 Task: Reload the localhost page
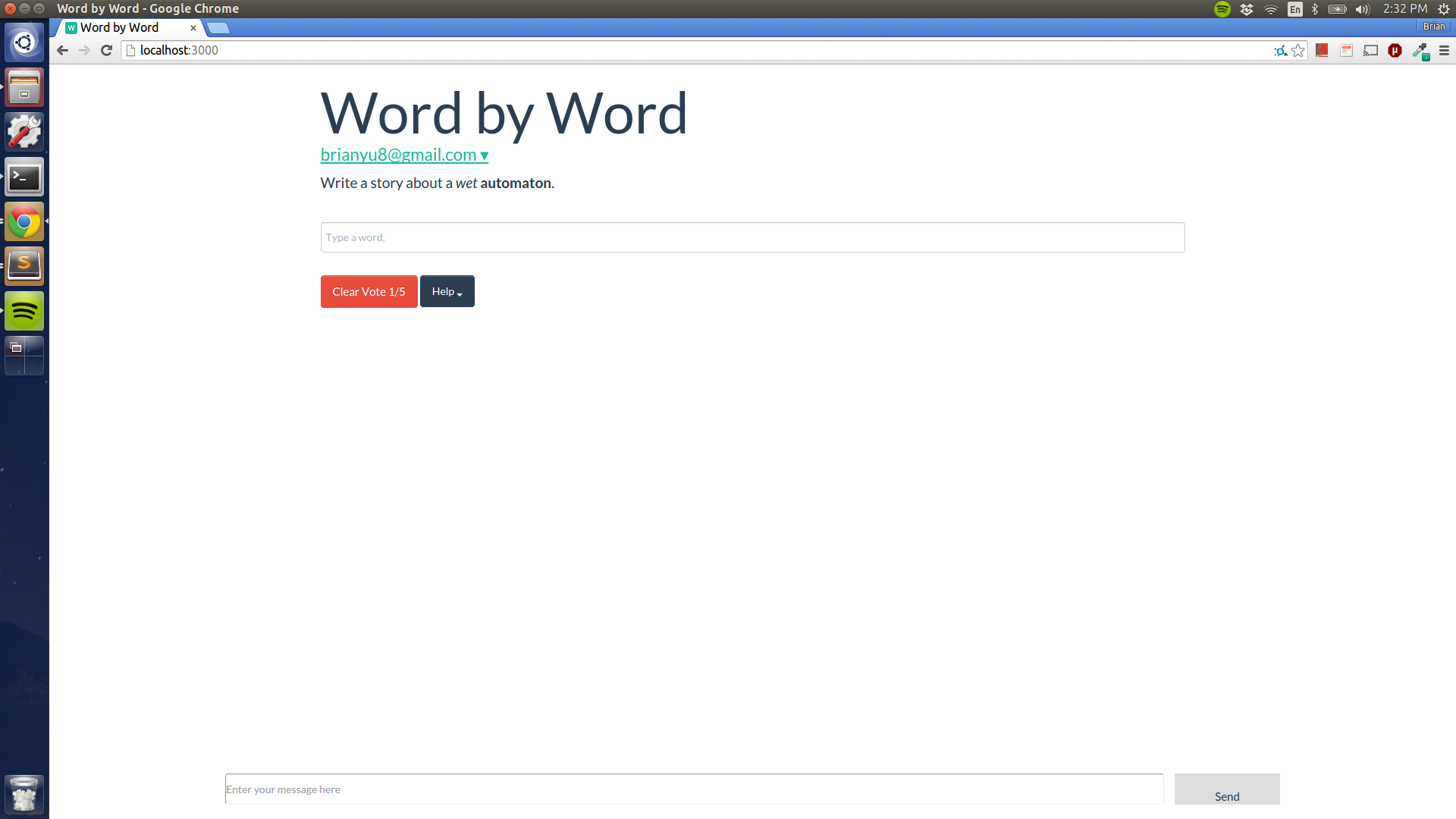pyautogui.click(x=107, y=51)
